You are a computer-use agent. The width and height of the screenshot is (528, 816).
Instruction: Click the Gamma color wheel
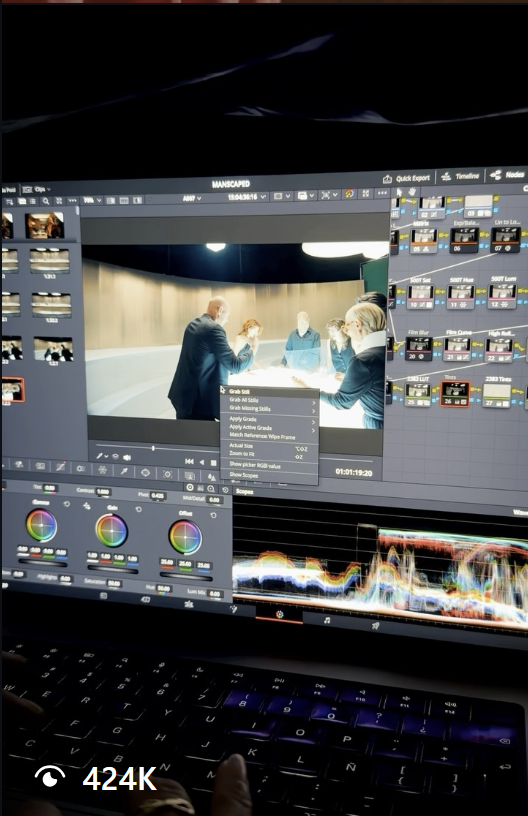coord(41,526)
